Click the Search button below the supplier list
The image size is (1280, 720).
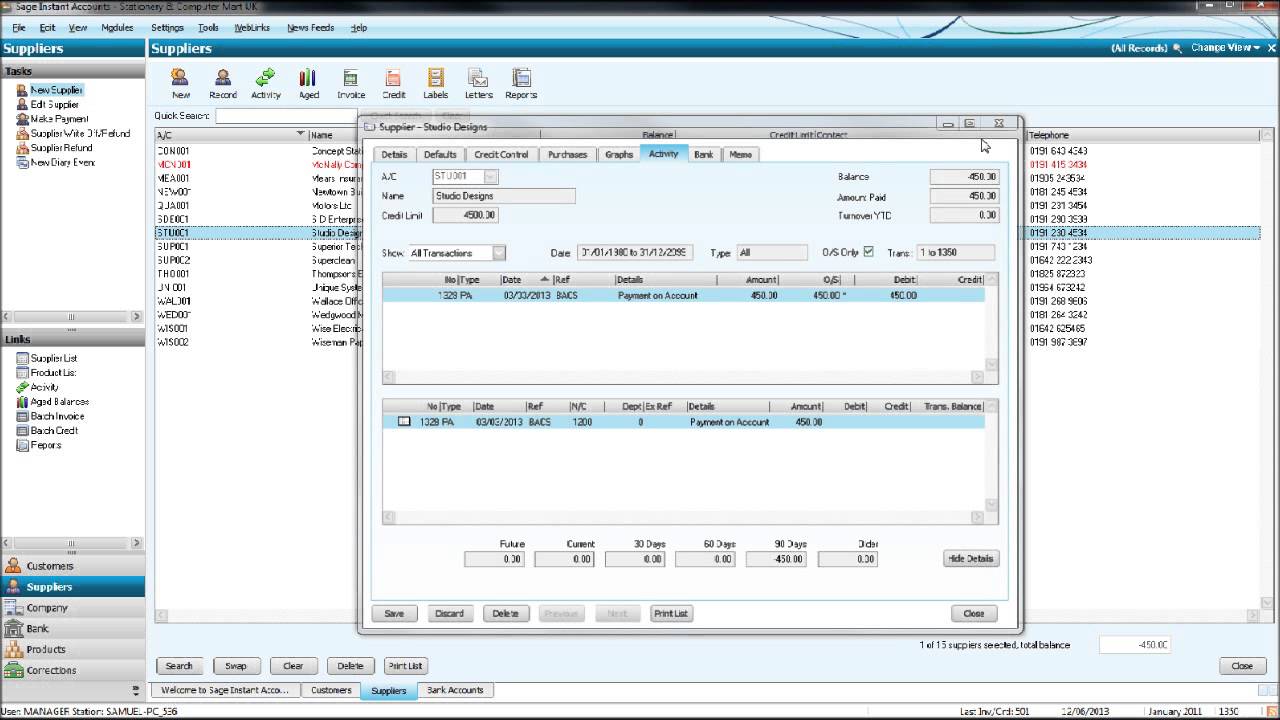coord(179,665)
